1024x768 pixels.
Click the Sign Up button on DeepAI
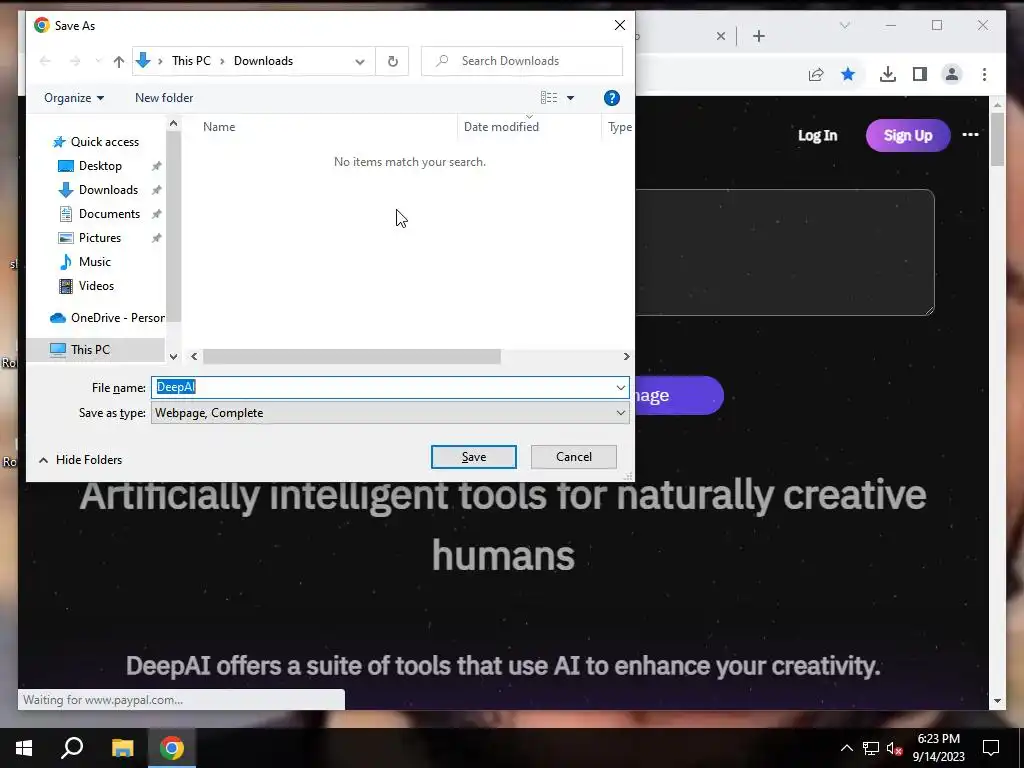point(908,135)
